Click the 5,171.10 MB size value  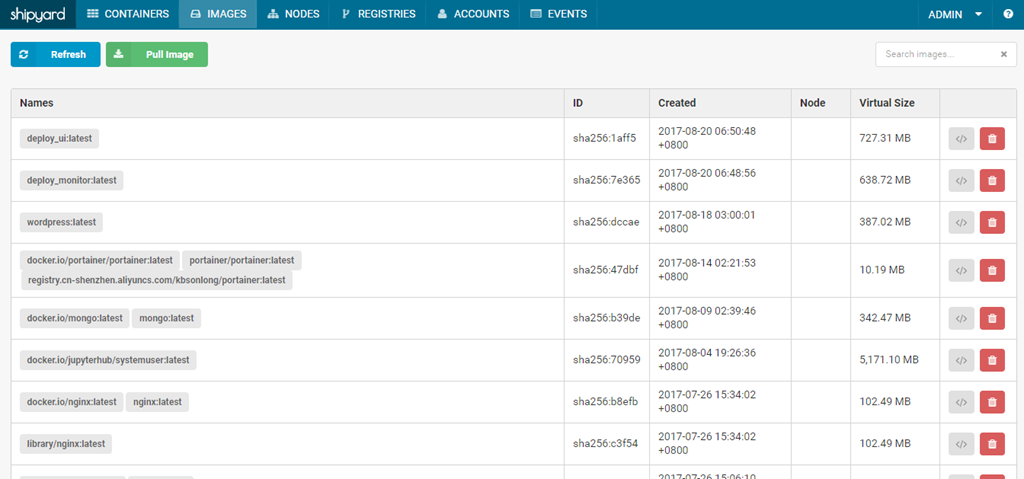[x=889, y=360]
